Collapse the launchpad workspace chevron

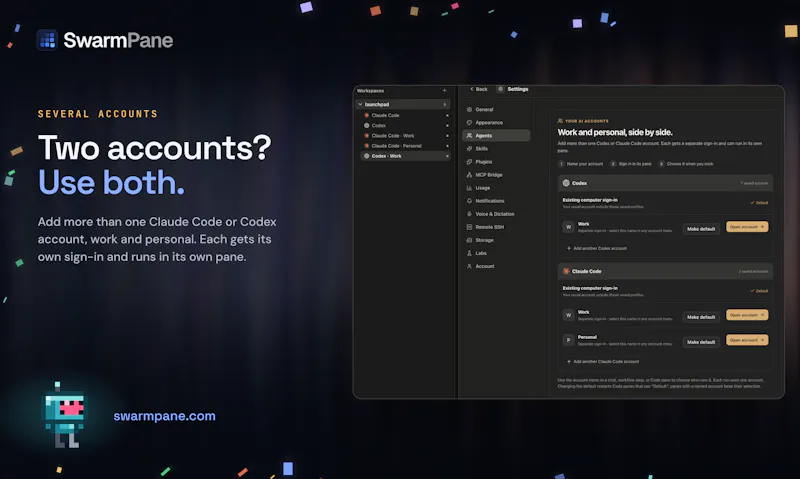pyautogui.click(x=360, y=104)
